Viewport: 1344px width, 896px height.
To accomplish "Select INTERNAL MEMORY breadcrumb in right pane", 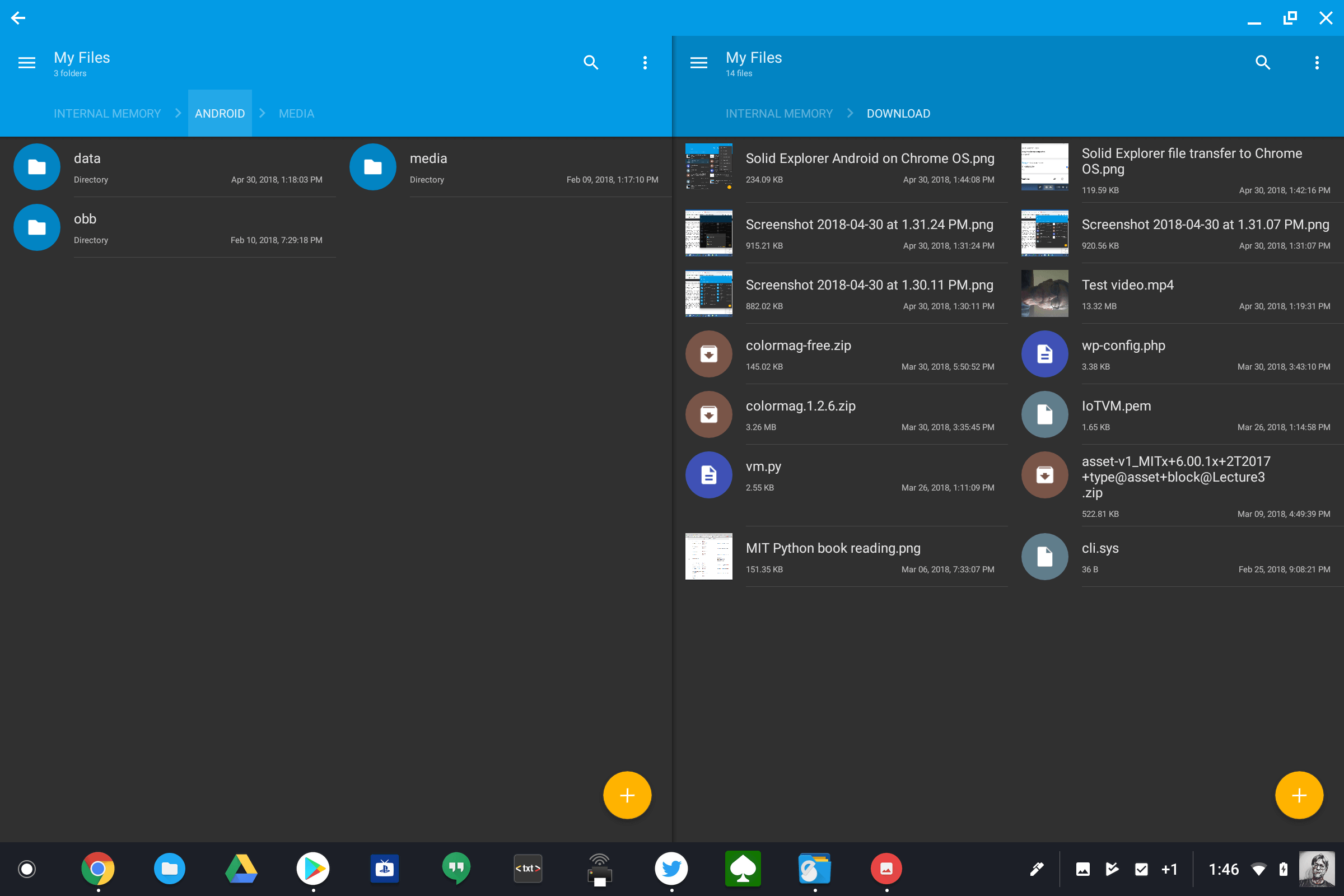I will coord(780,114).
